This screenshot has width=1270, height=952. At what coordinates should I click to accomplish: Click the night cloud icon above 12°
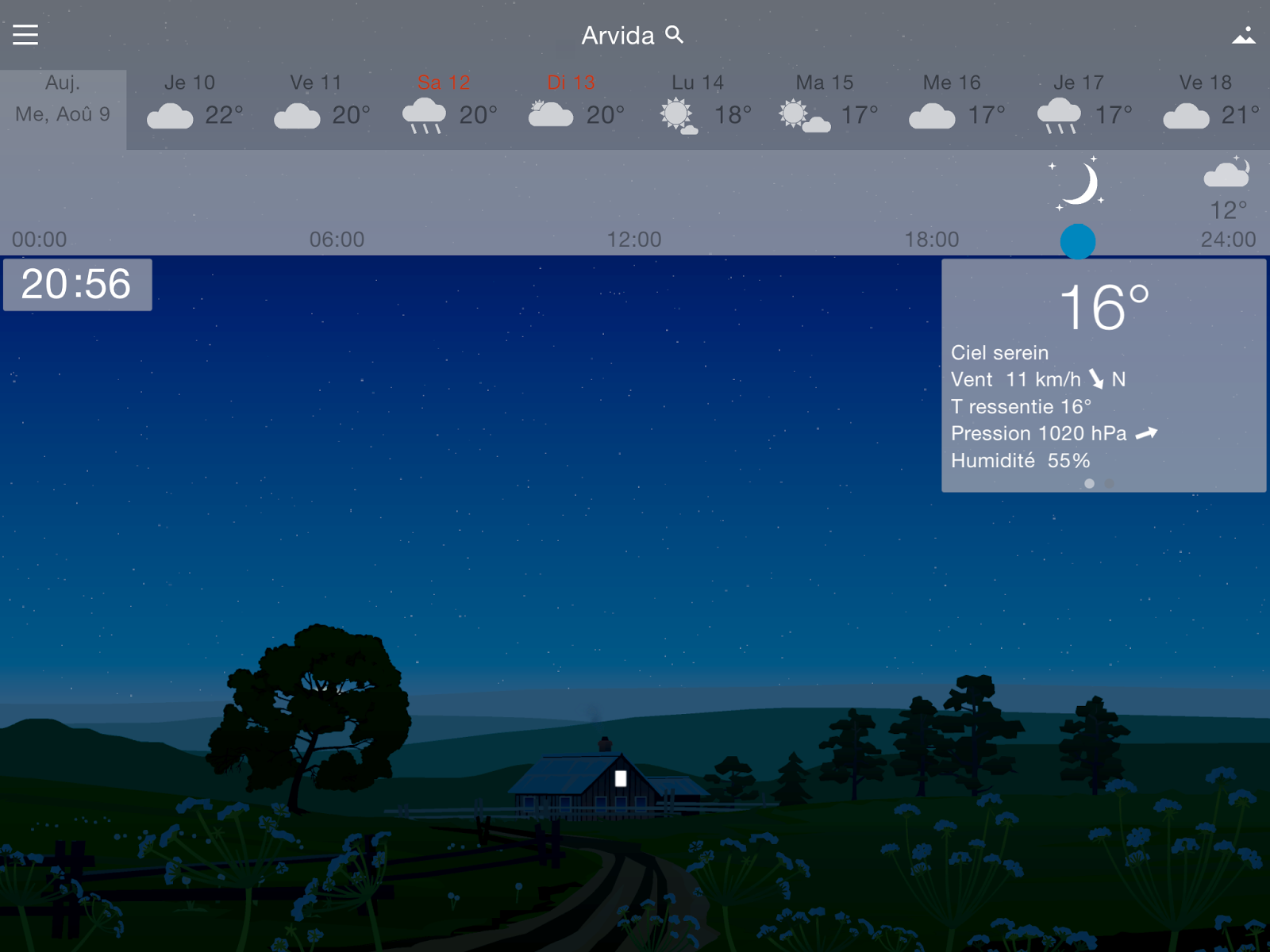(x=1227, y=172)
